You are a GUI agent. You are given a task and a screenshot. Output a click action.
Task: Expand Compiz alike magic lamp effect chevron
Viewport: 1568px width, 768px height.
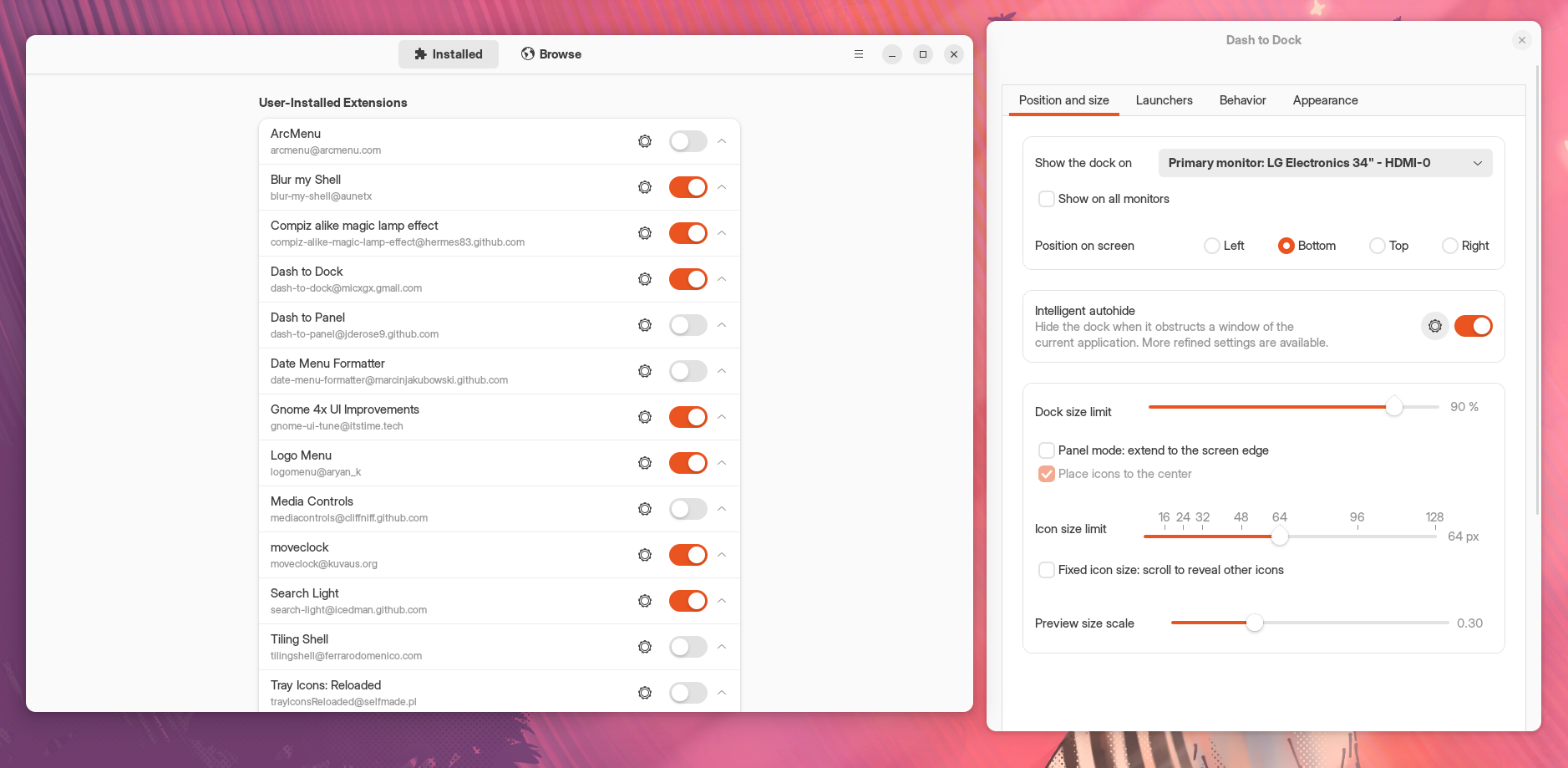[722, 233]
